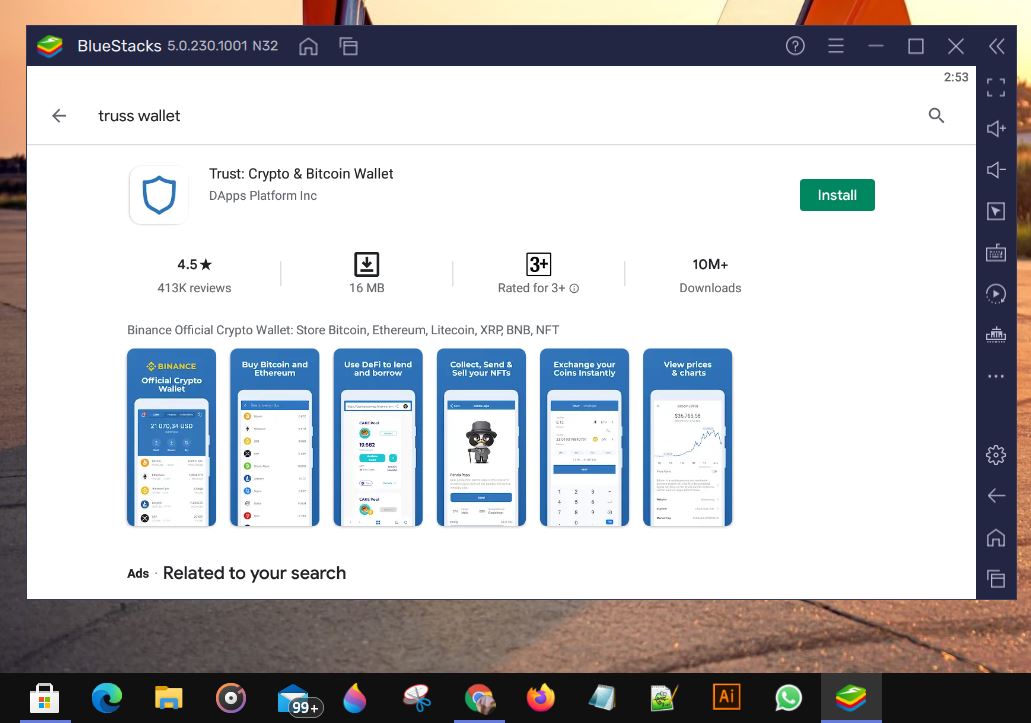
Task: Toggle cursor lock in sidebar
Action: tap(995, 211)
